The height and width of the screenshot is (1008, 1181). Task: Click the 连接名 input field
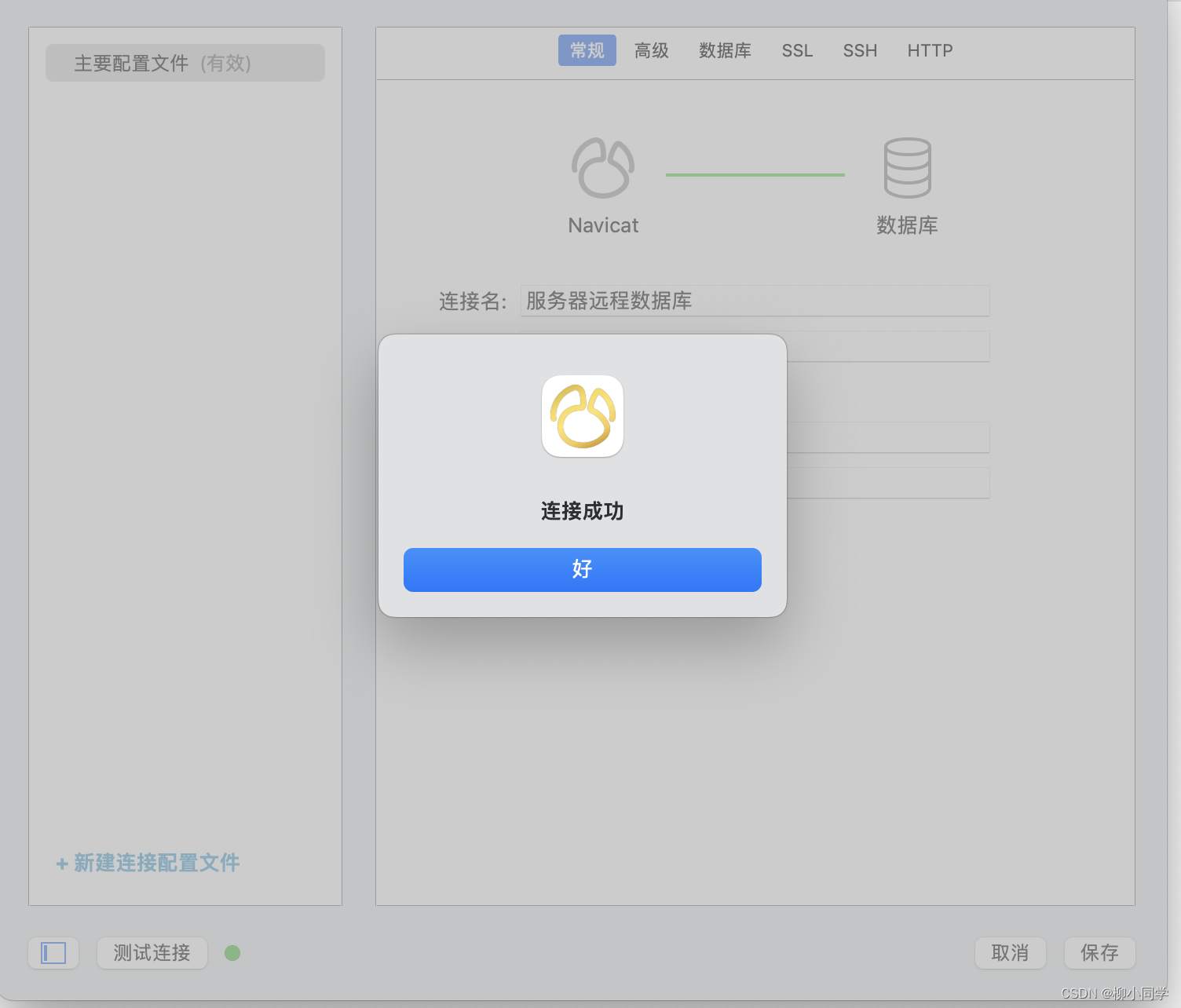point(755,301)
